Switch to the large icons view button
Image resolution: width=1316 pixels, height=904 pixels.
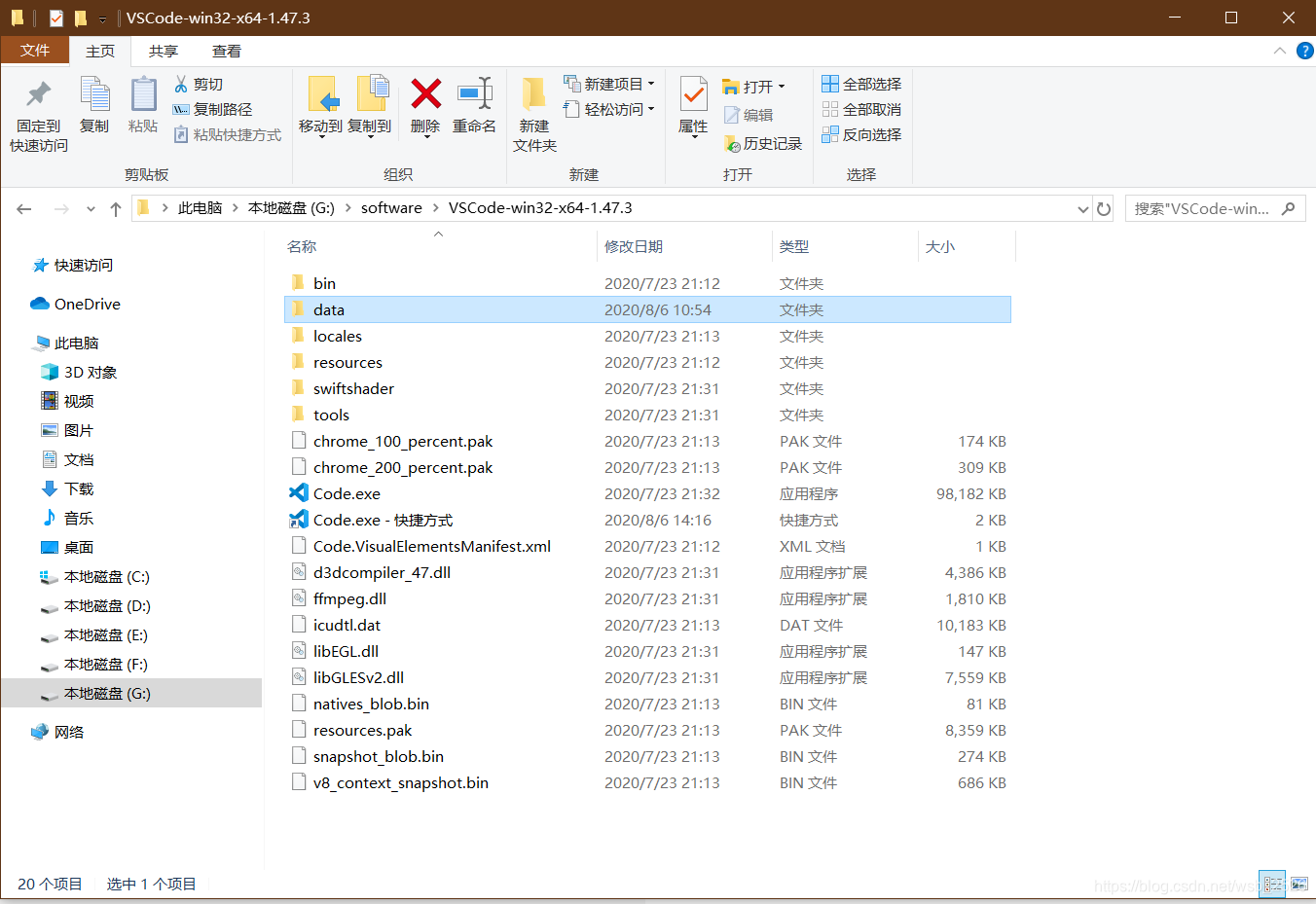pyautogui.click(x=1298, y=885)
